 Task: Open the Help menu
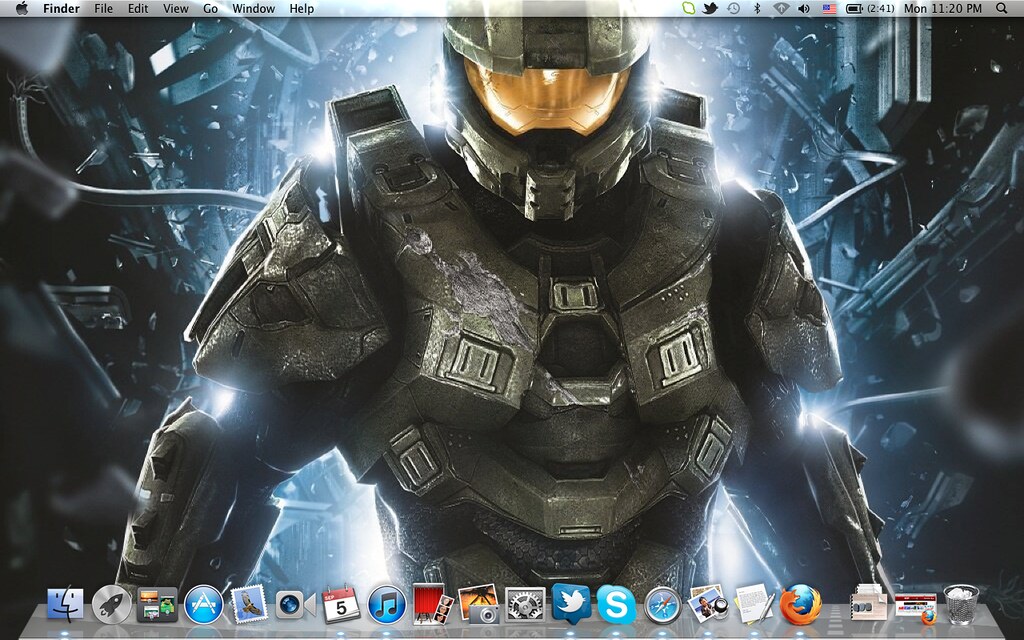(x=302, y=8)
